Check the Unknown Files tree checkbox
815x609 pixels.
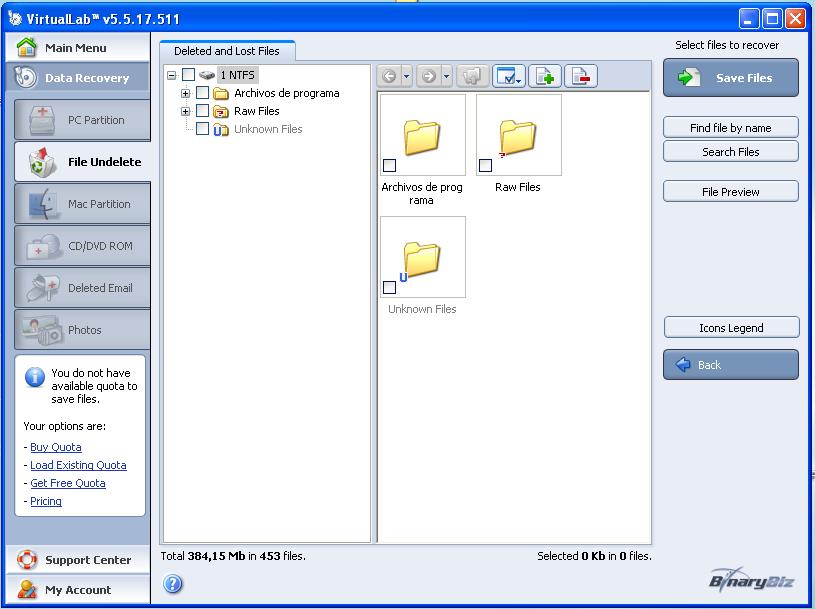203,128
